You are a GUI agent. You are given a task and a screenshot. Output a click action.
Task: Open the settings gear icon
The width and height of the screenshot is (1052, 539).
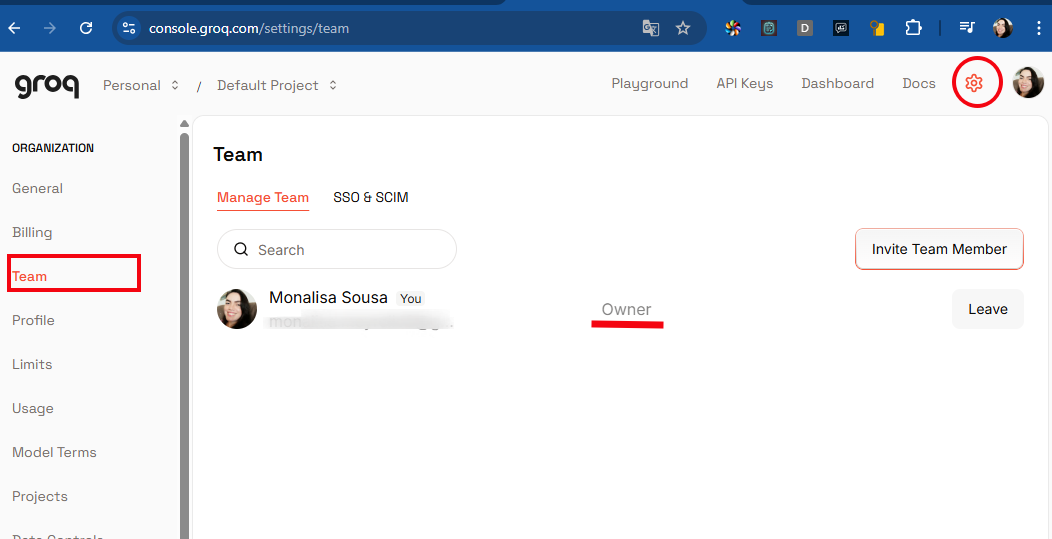coord(974,83)
